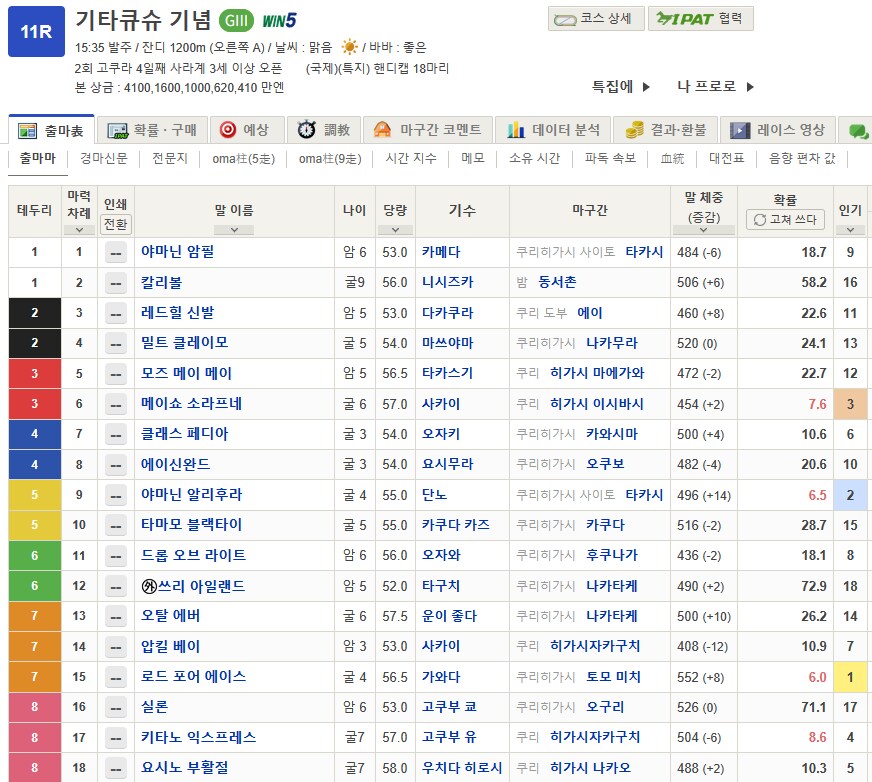Toggle print mark for 클래스 페디아

click(116, 434)
